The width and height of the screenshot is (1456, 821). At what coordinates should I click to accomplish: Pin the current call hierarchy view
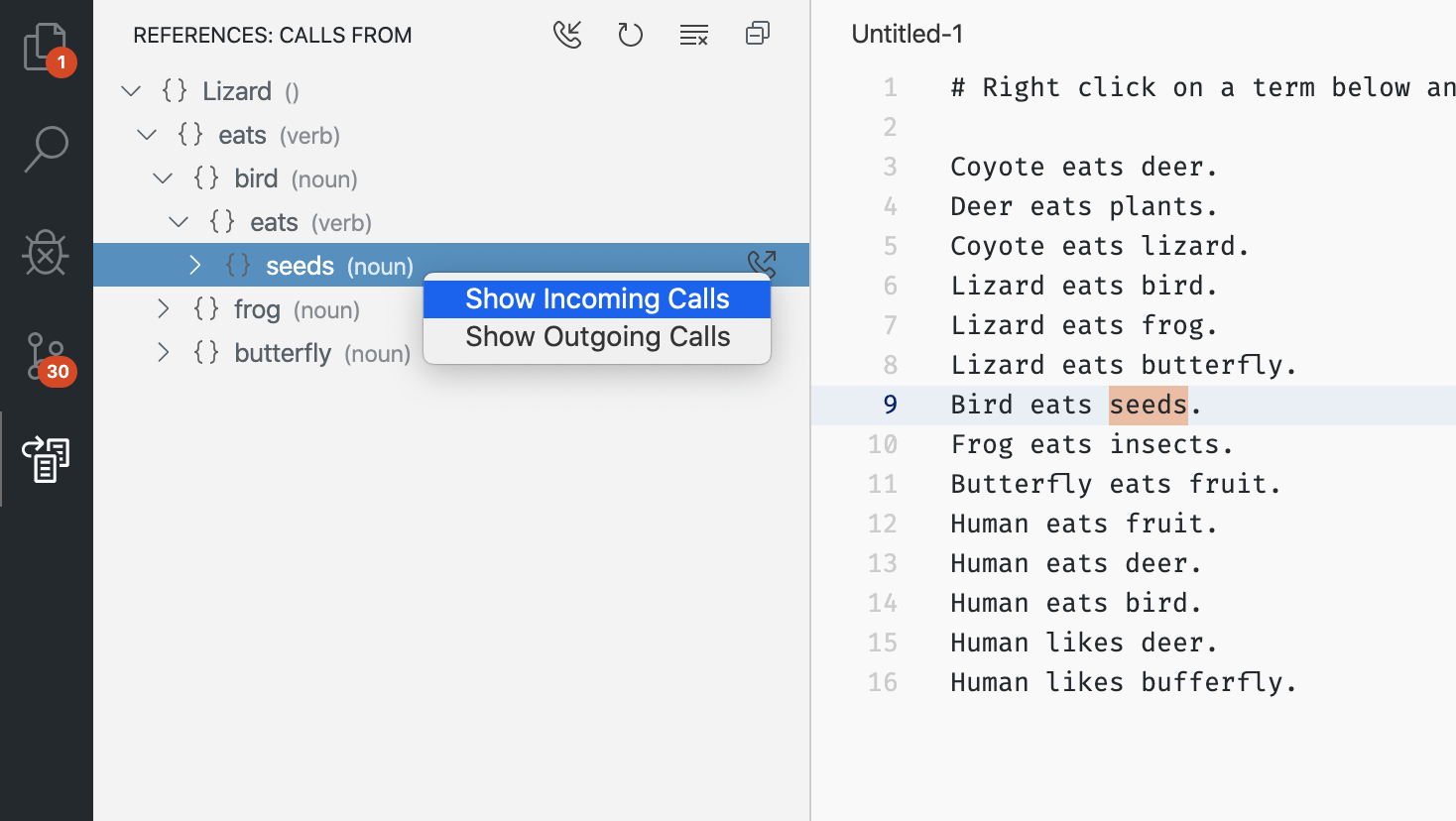pos(758,34)
